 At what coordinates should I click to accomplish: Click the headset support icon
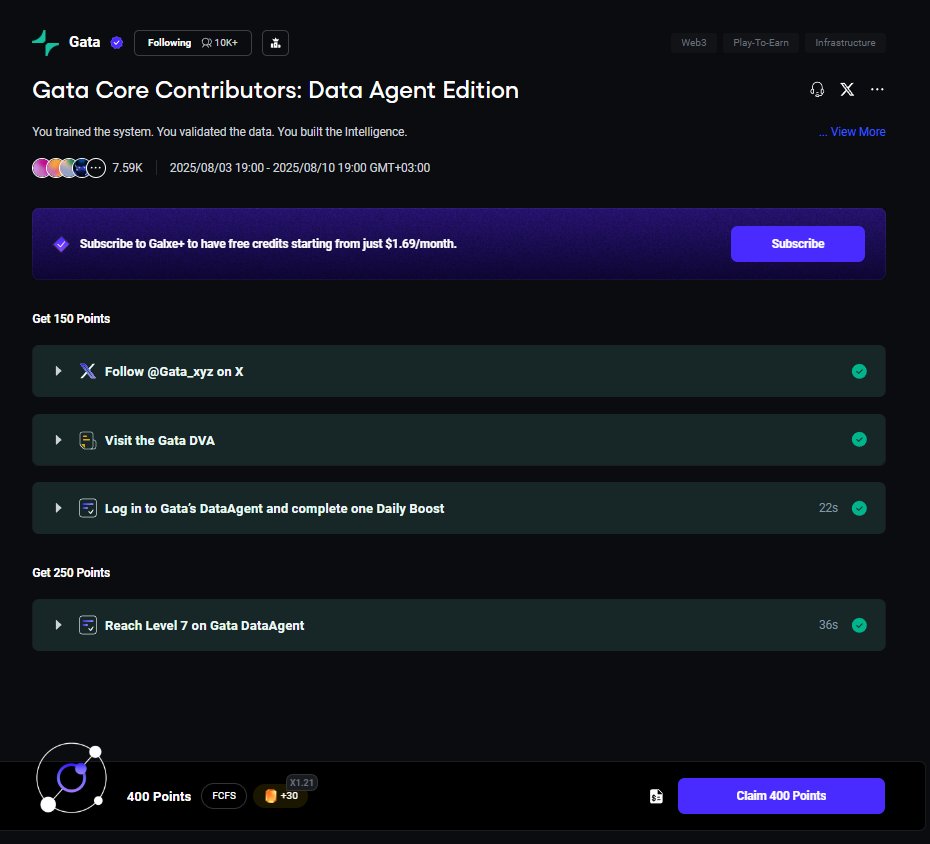(x=817, y=89)
